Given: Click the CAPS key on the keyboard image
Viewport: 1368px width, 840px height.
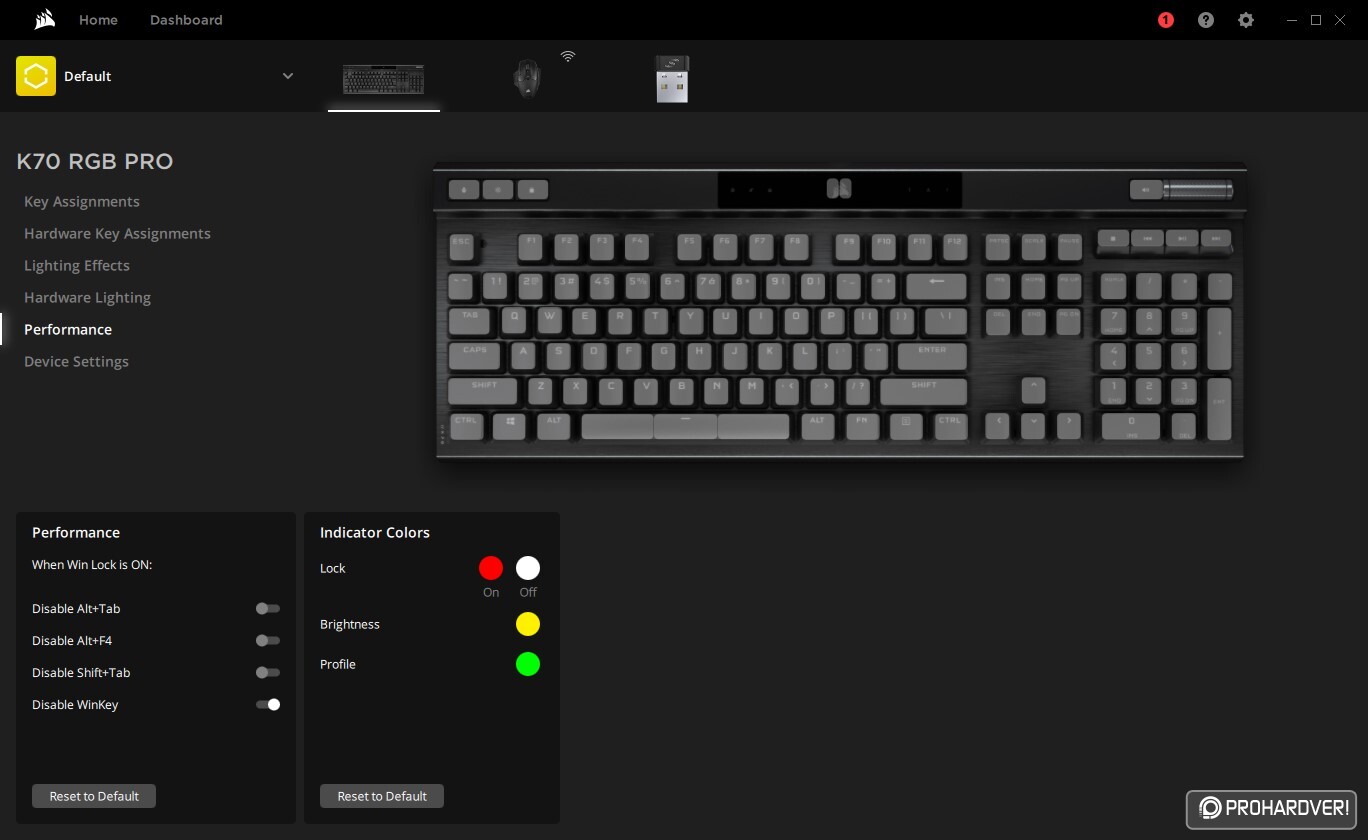Looking at the screenshot, I should click(475, 355).
